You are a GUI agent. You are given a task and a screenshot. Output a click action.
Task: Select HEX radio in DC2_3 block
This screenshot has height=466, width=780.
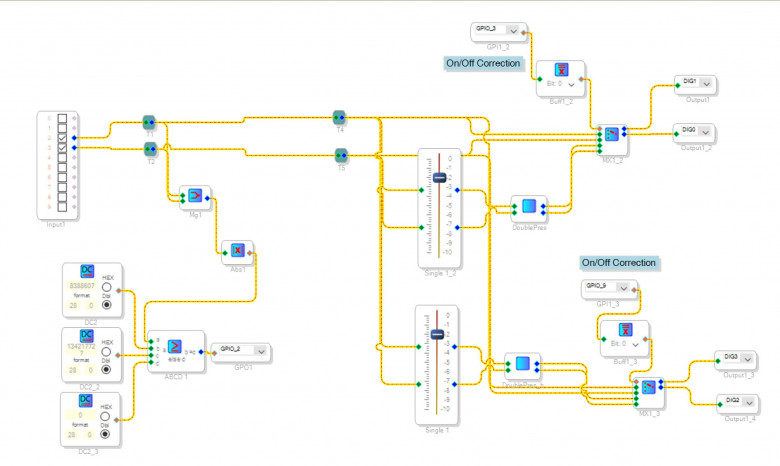click(x=105, y=416)
